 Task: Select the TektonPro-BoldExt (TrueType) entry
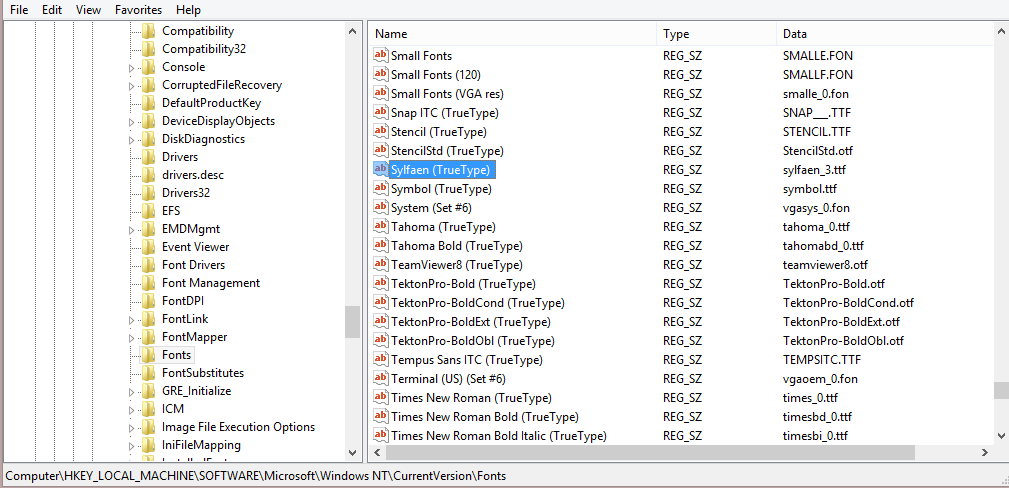[470, 321]
